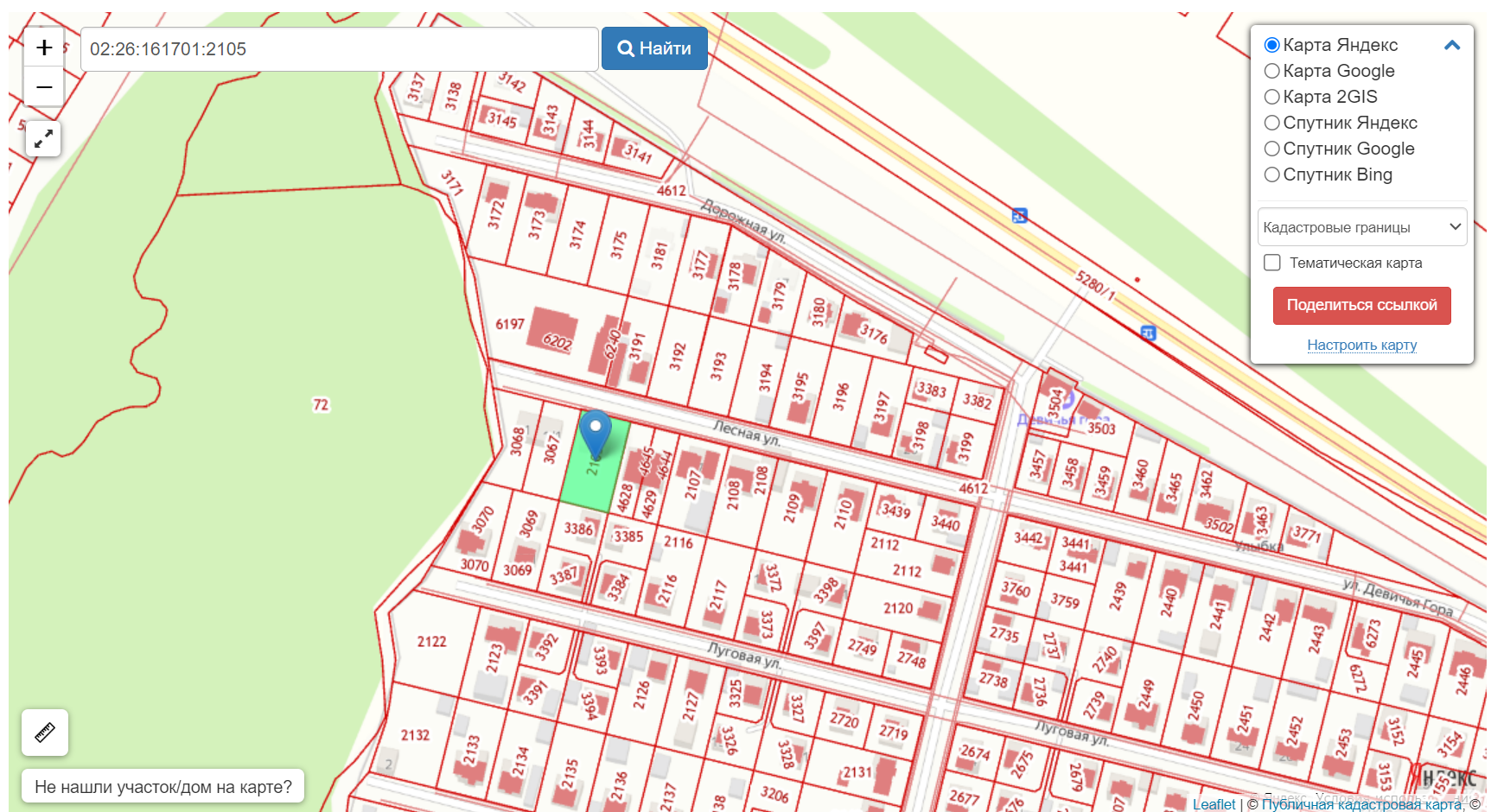Collapse the layers panel with chevron
This screenshot has width=1491, height=812.
(x=1452, y=45)
